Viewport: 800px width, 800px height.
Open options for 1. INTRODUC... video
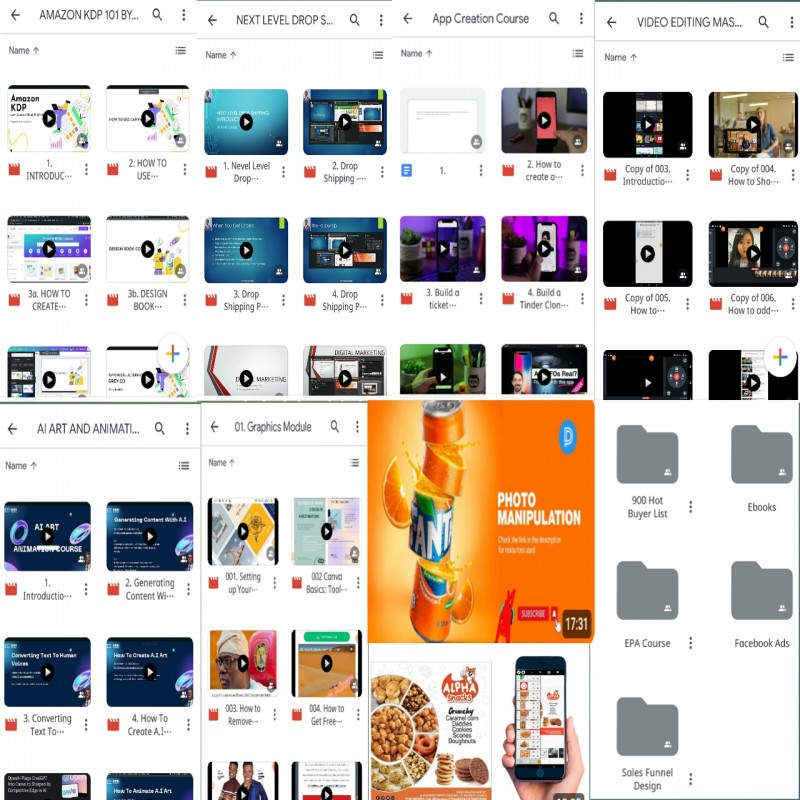click(86, 169)
